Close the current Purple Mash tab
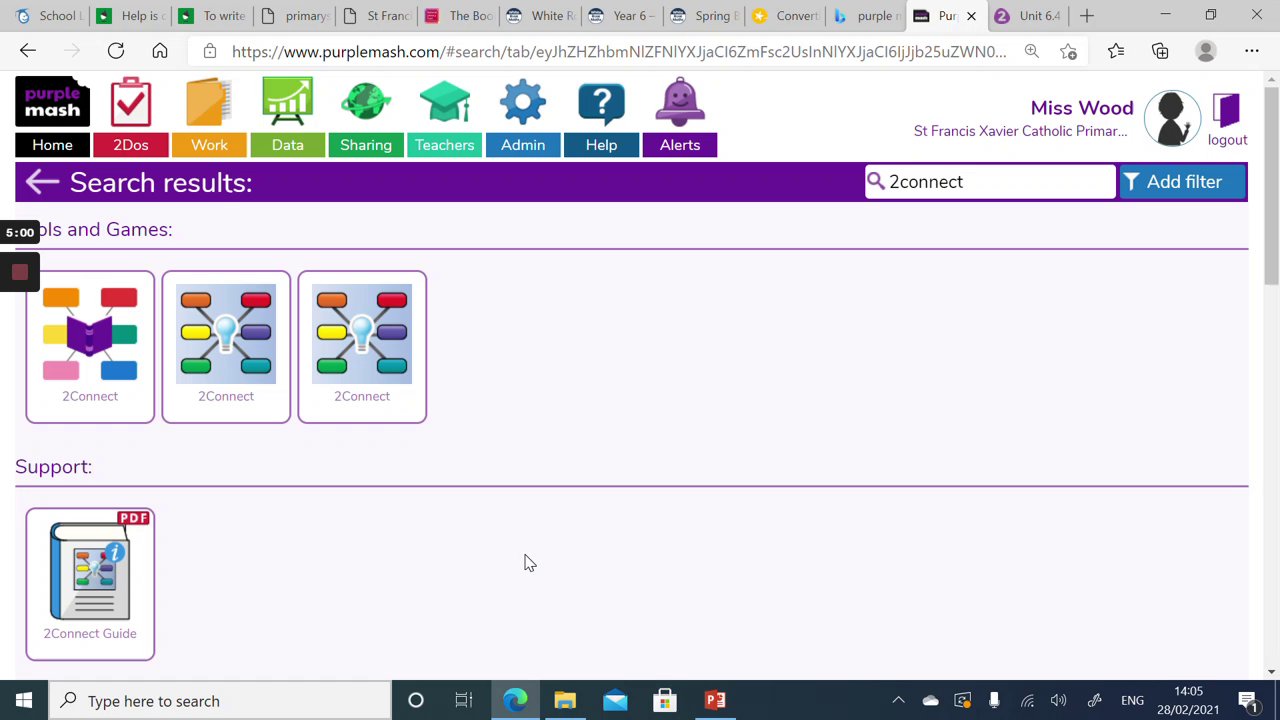Screen dimensions: 1280x720 971,16
